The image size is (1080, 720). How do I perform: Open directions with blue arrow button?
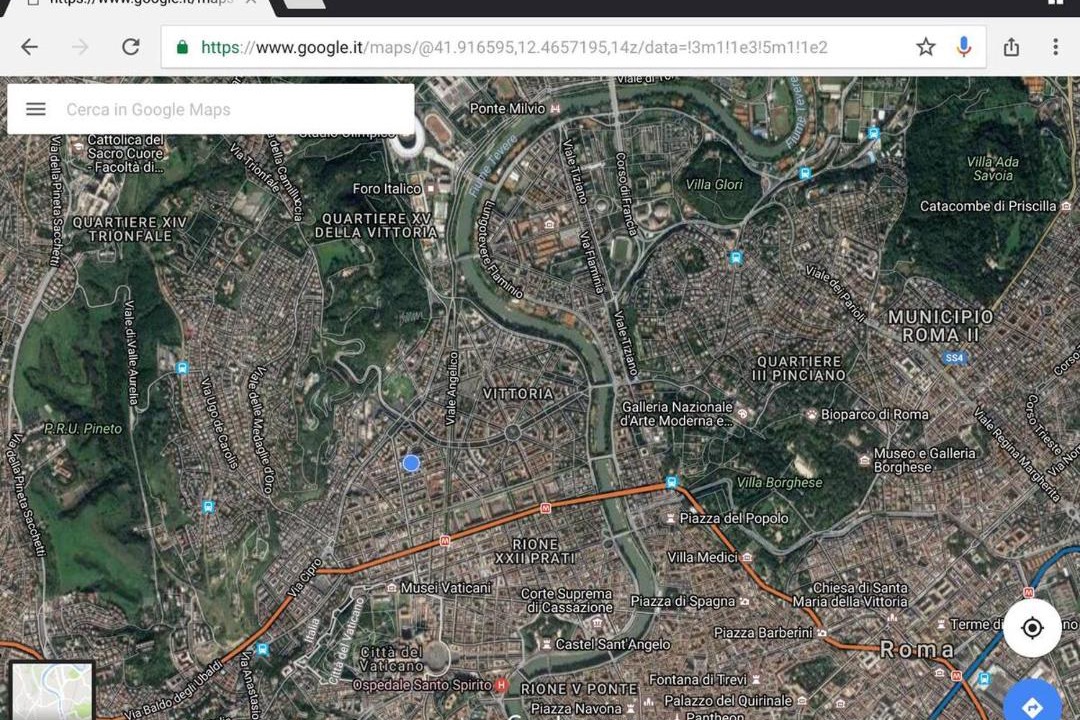tap(1032, 704)
